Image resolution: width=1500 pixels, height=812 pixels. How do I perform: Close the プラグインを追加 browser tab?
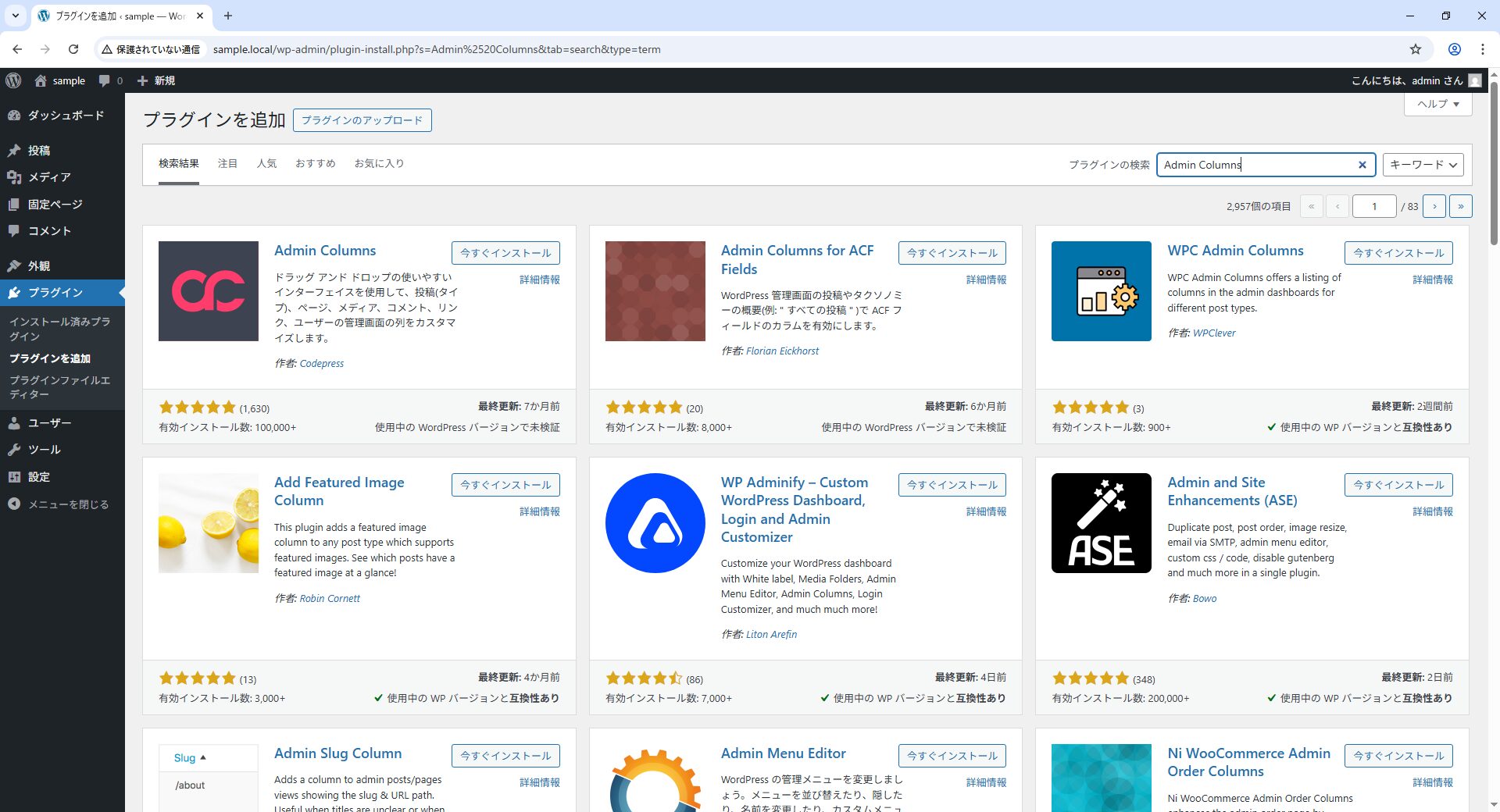coord(200,16)
